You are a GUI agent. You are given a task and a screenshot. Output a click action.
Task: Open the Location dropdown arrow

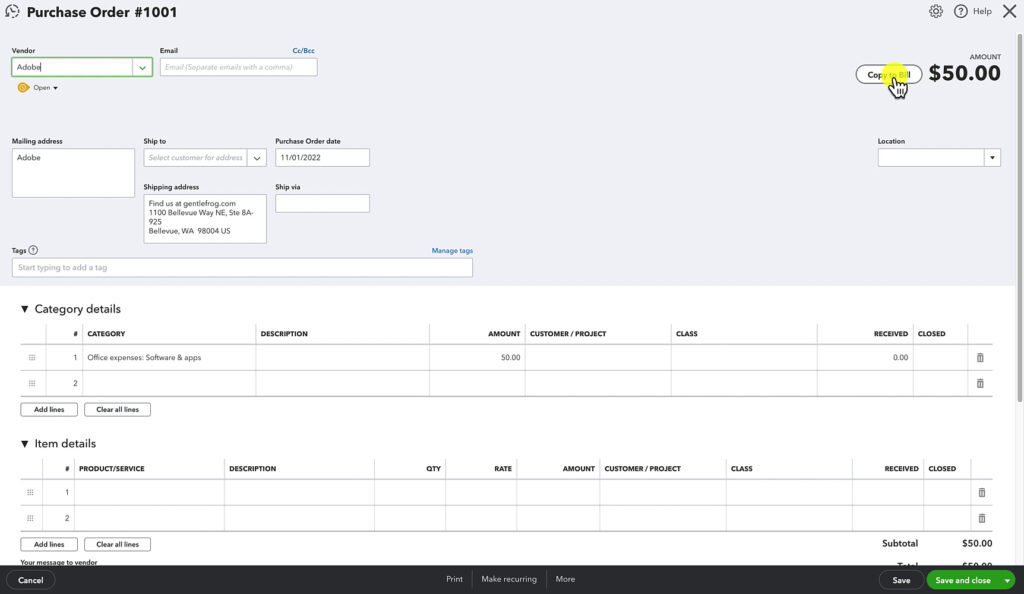pyautogui.click(x=991, y=157)
